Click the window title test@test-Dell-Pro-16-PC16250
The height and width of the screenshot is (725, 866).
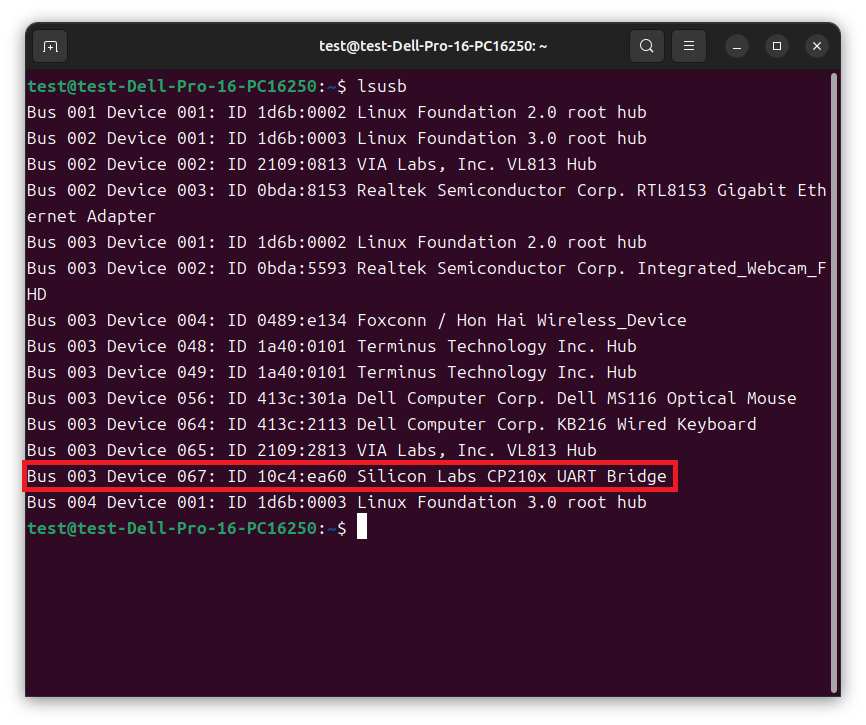pos(433,46)
